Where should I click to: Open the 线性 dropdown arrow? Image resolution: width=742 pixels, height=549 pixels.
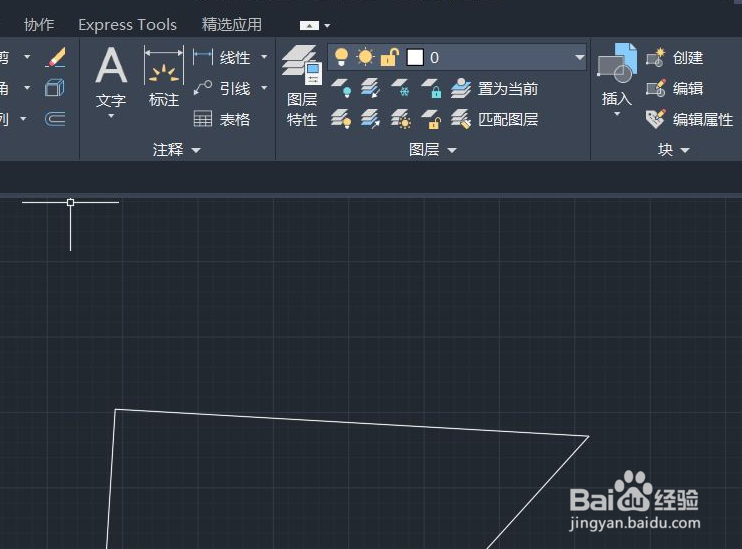tap(264, 57)
